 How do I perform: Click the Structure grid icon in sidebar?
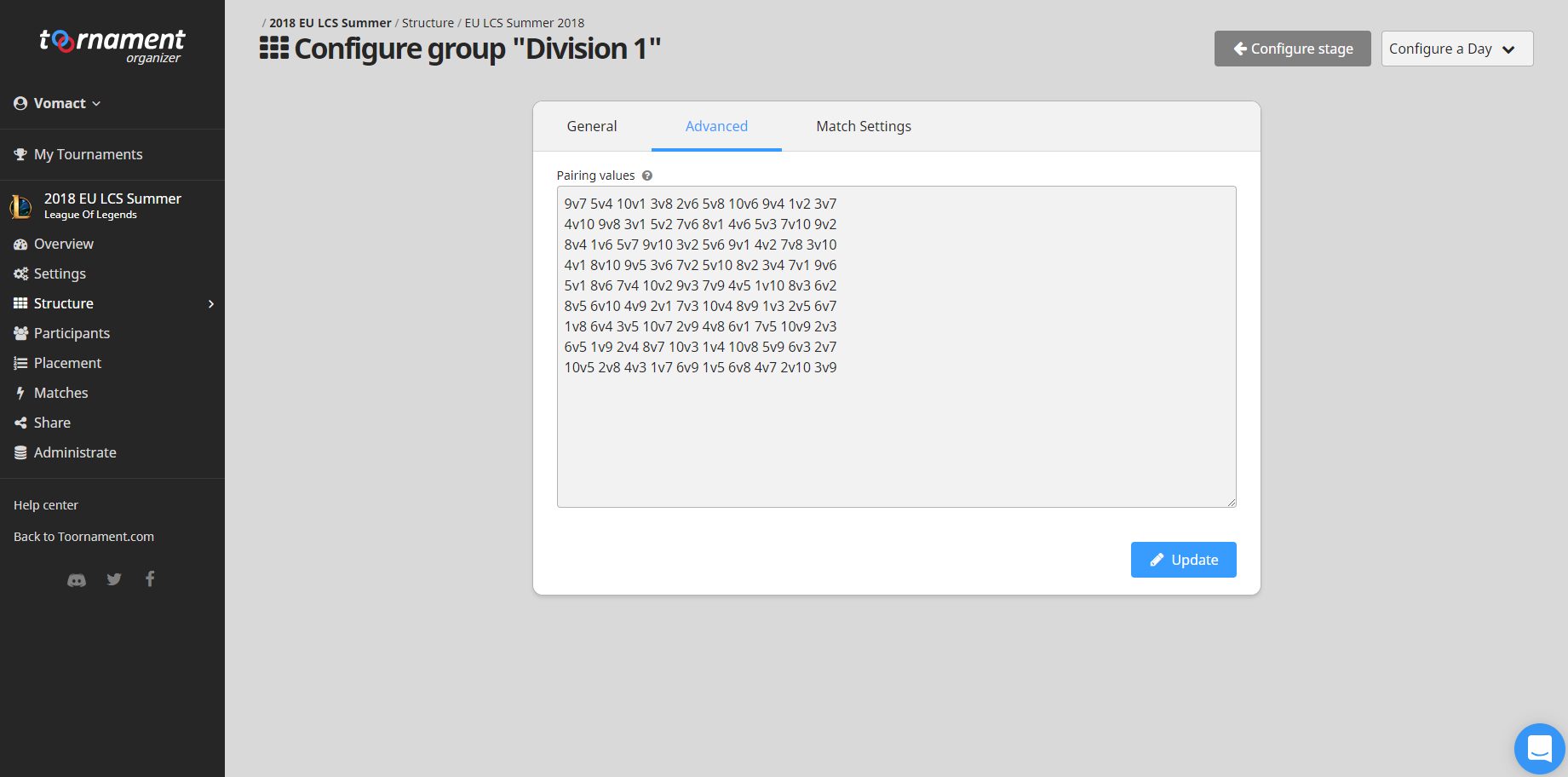tap(20, 303)
